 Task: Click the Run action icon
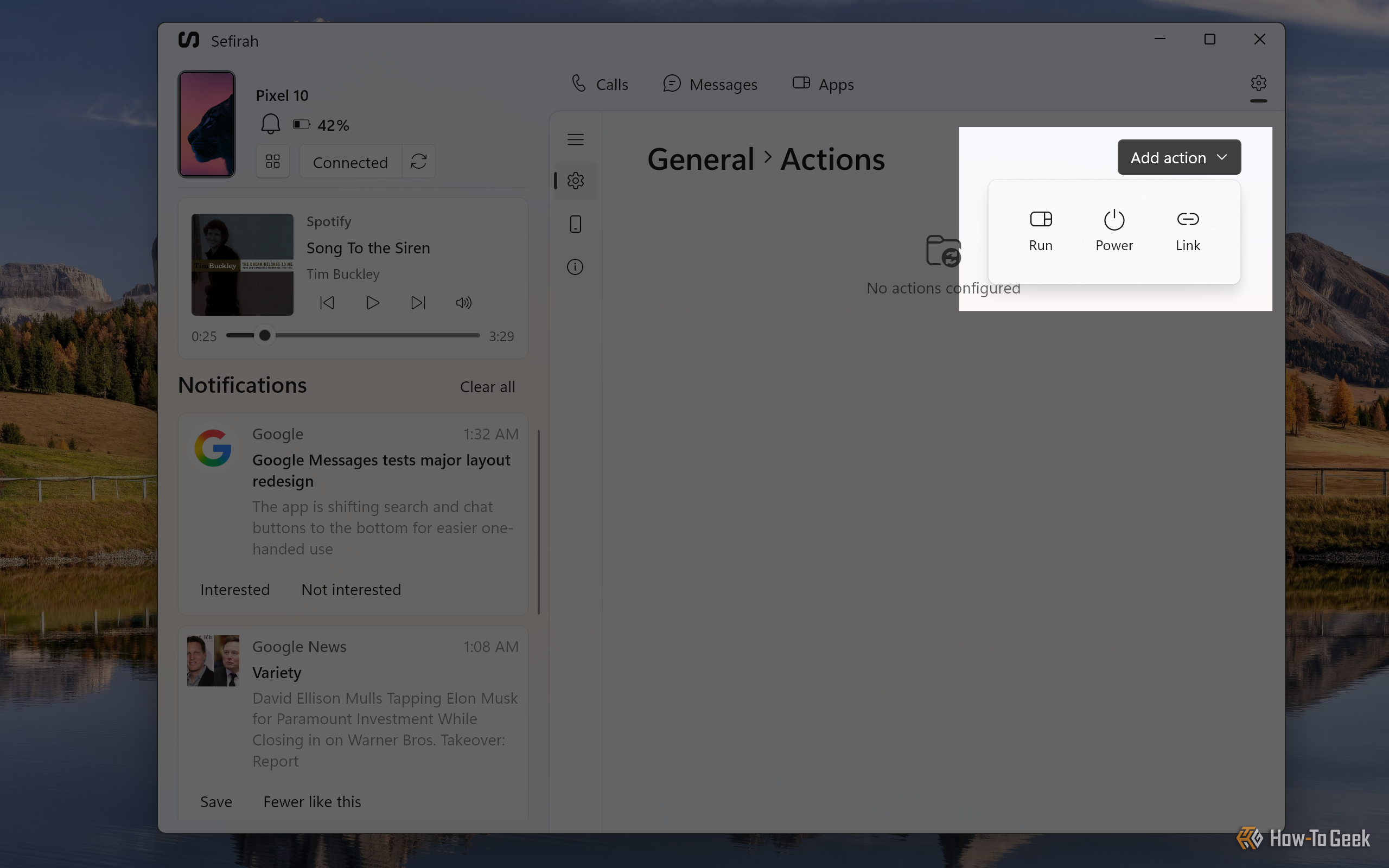click(1040, 219)
